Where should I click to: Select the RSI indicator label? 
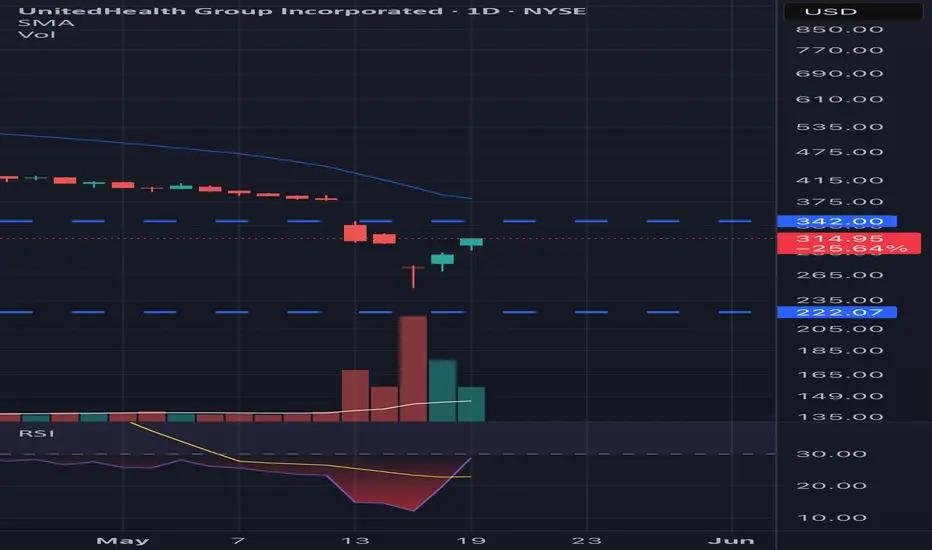[x=37, y=433]
